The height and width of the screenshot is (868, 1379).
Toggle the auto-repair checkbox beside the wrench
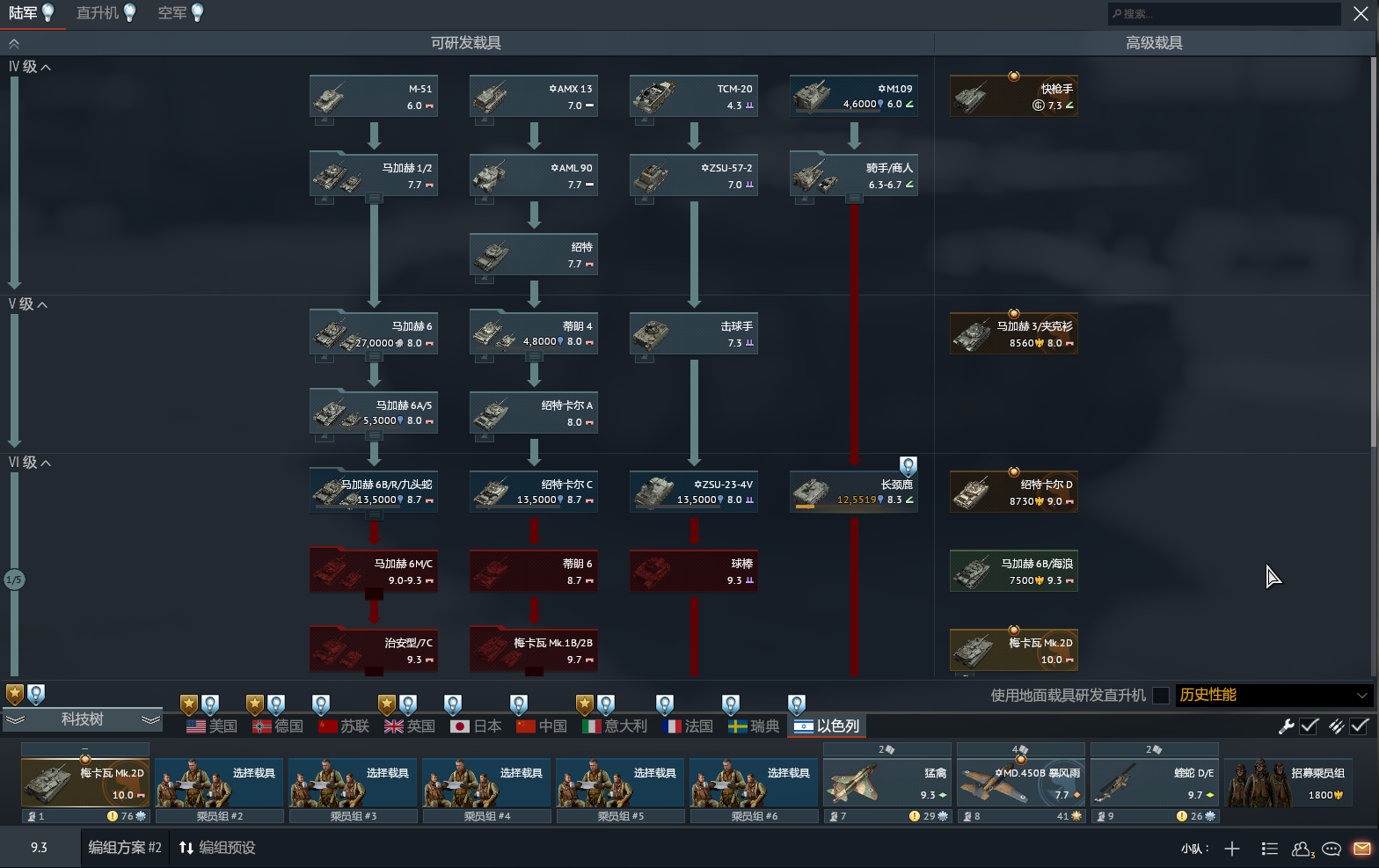[x=1309, y=726]
